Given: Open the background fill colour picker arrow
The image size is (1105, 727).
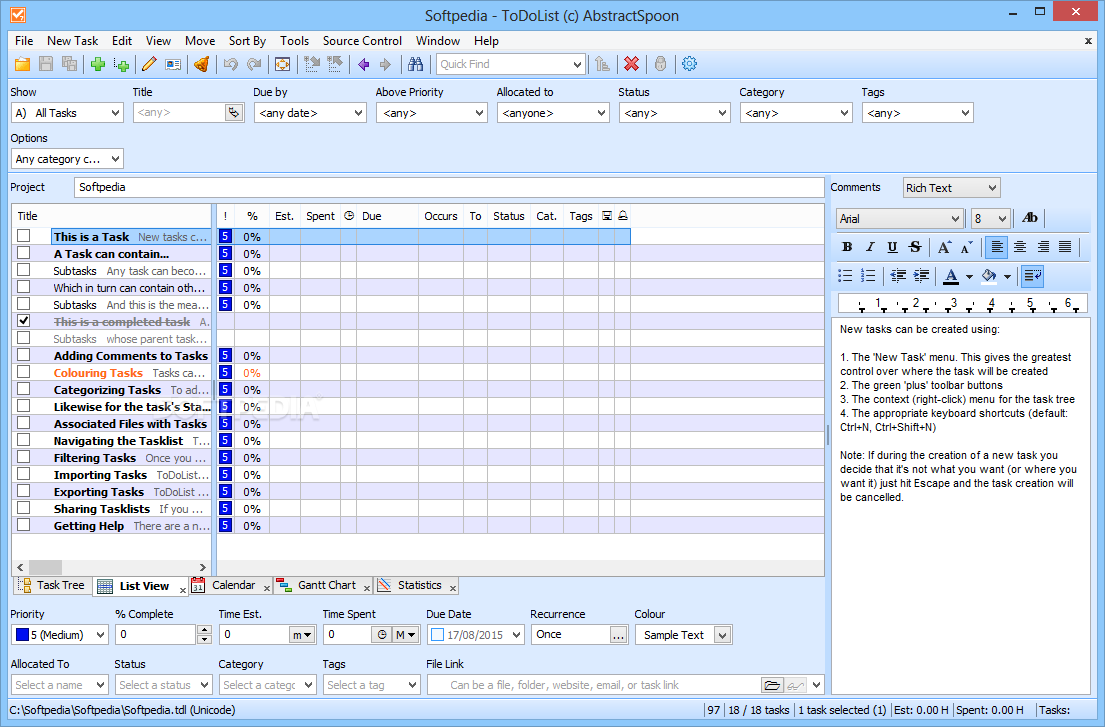Looking at the screenshot, I should (1007, 276).
